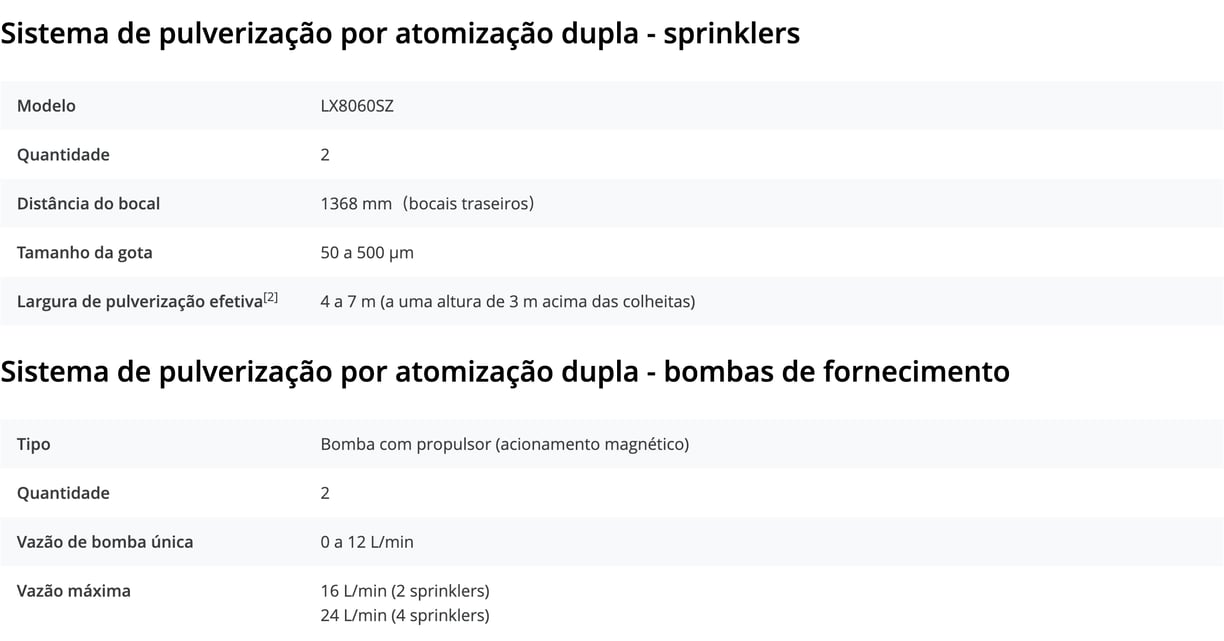
Task: Click Largura de pulverização efetiva label
Action: pyautogui.click(x=139, y=301)
